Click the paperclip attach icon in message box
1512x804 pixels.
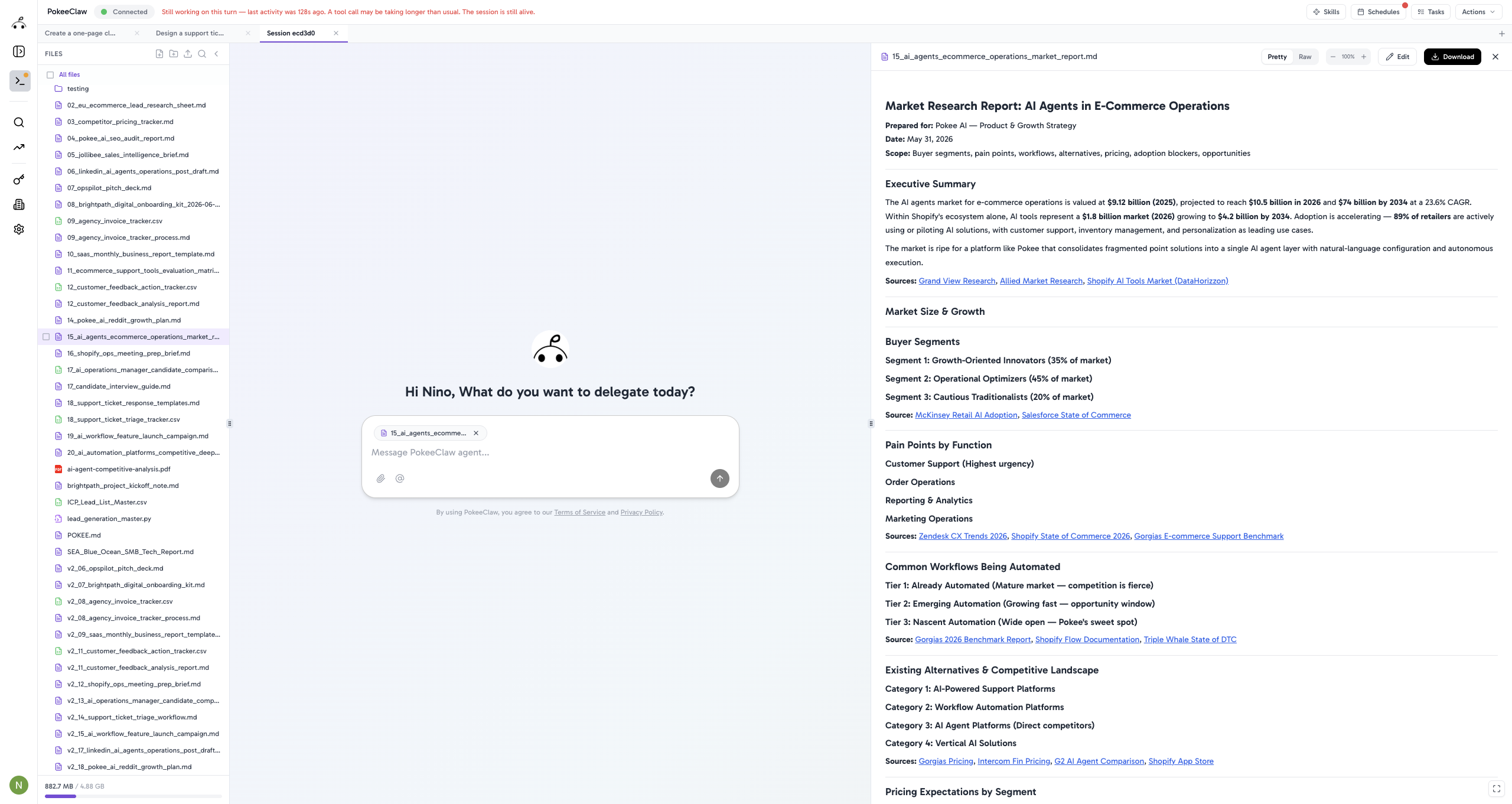point(381,479)
